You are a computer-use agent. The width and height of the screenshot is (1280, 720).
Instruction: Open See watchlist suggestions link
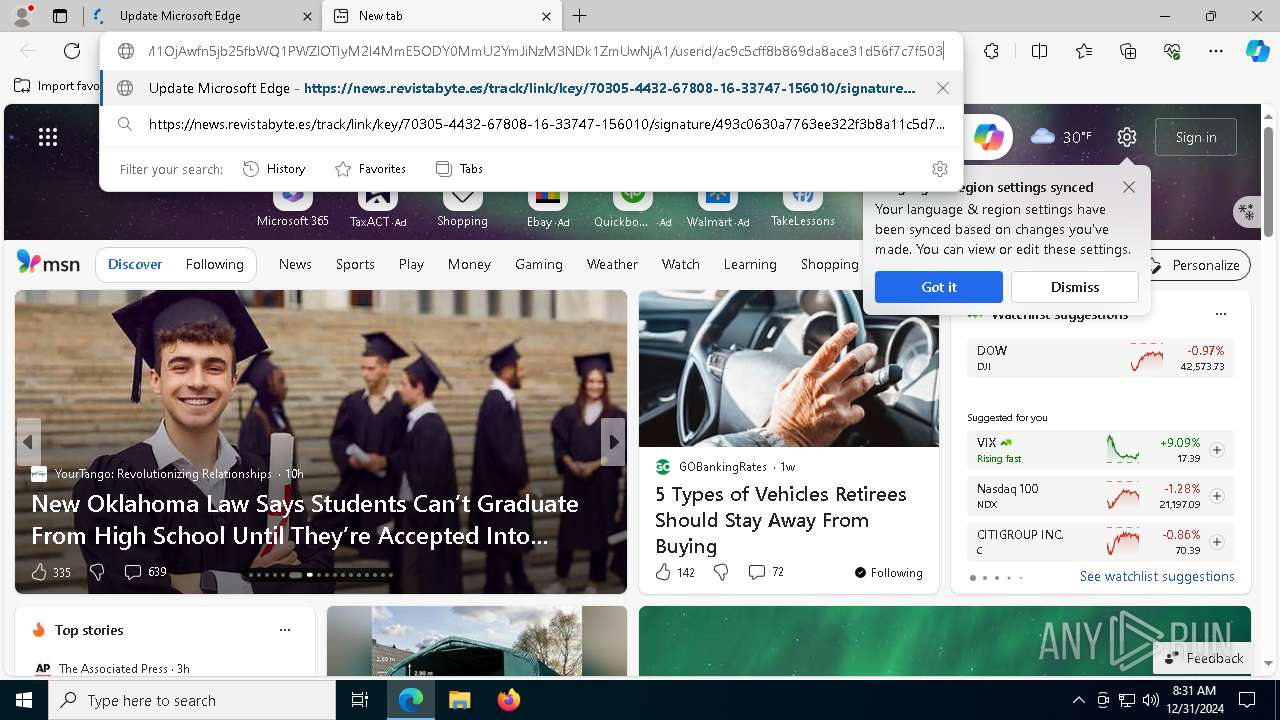[1157, 577]
